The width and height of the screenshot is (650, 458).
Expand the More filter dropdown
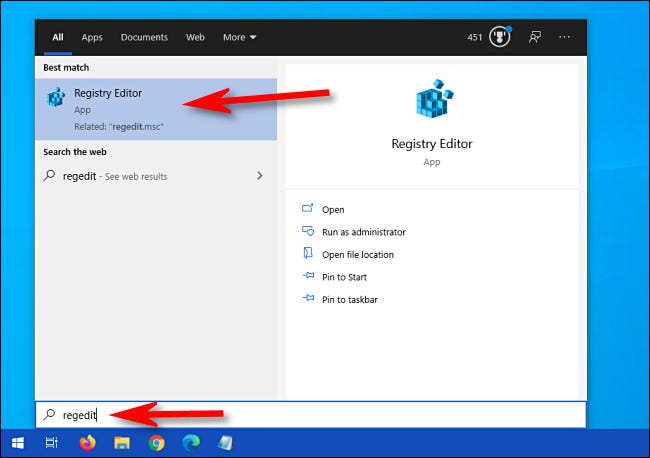coord(239,37)
